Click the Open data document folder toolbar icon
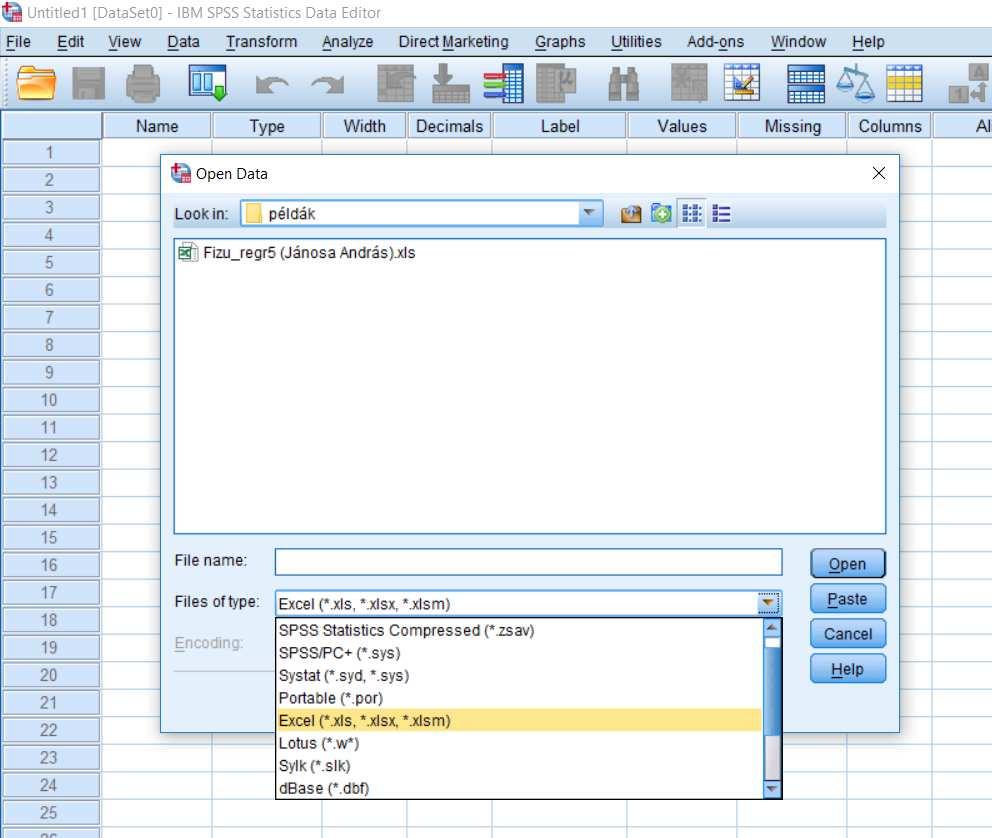992x838 pixels. tap(36, 83)
